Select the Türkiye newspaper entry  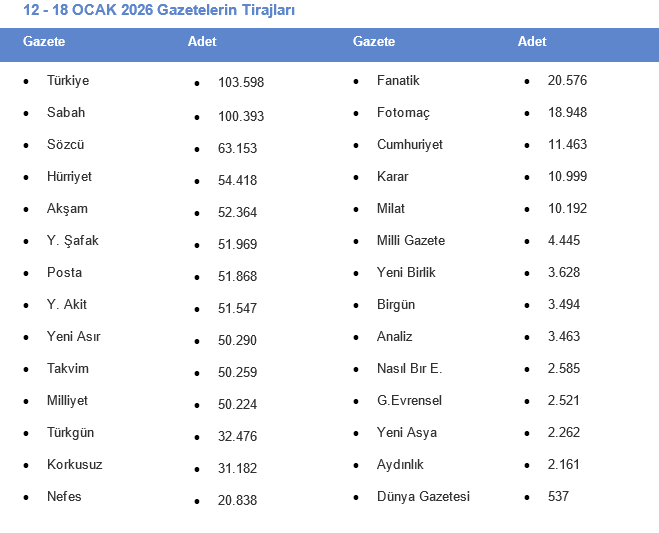pos(68,81)
